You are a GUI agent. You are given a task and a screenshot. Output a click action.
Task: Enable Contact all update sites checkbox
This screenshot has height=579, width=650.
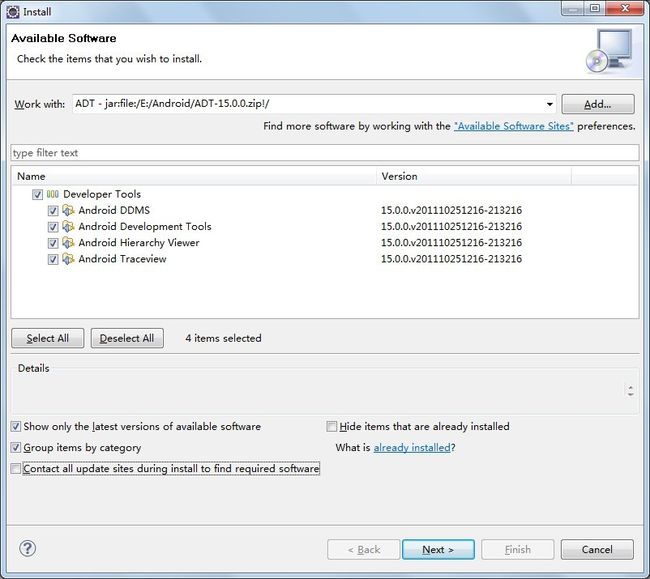click(16, 468)
